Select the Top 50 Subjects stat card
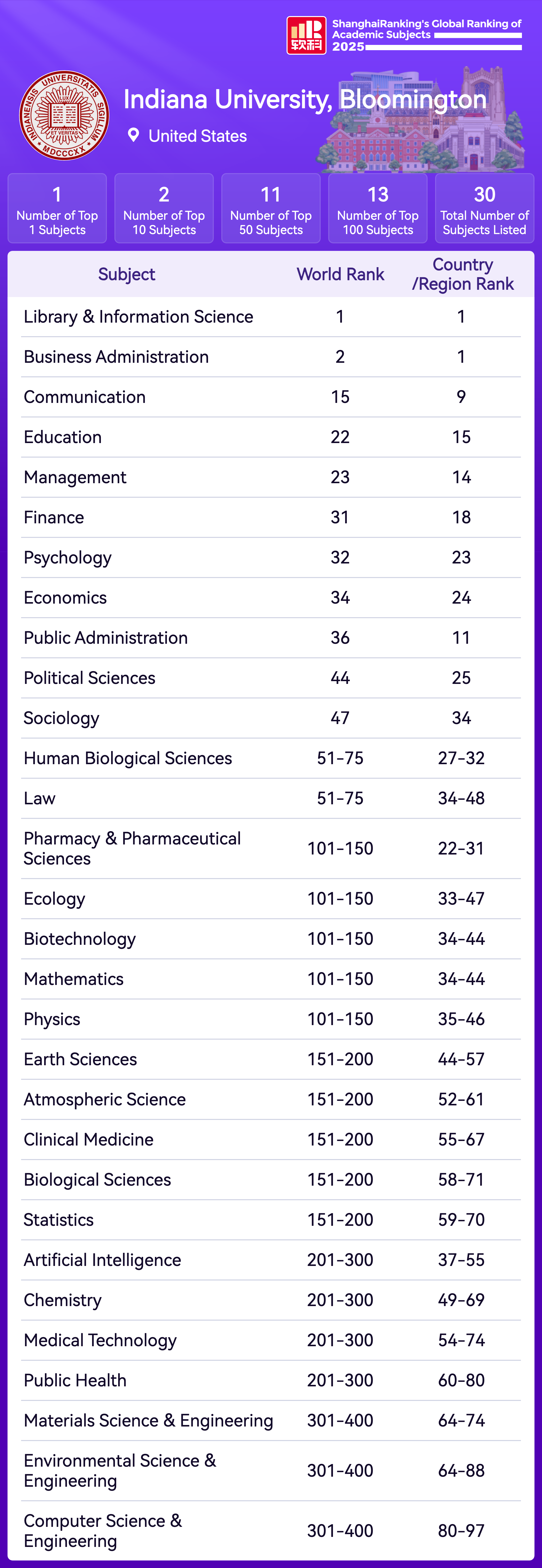 coord(271,209)
